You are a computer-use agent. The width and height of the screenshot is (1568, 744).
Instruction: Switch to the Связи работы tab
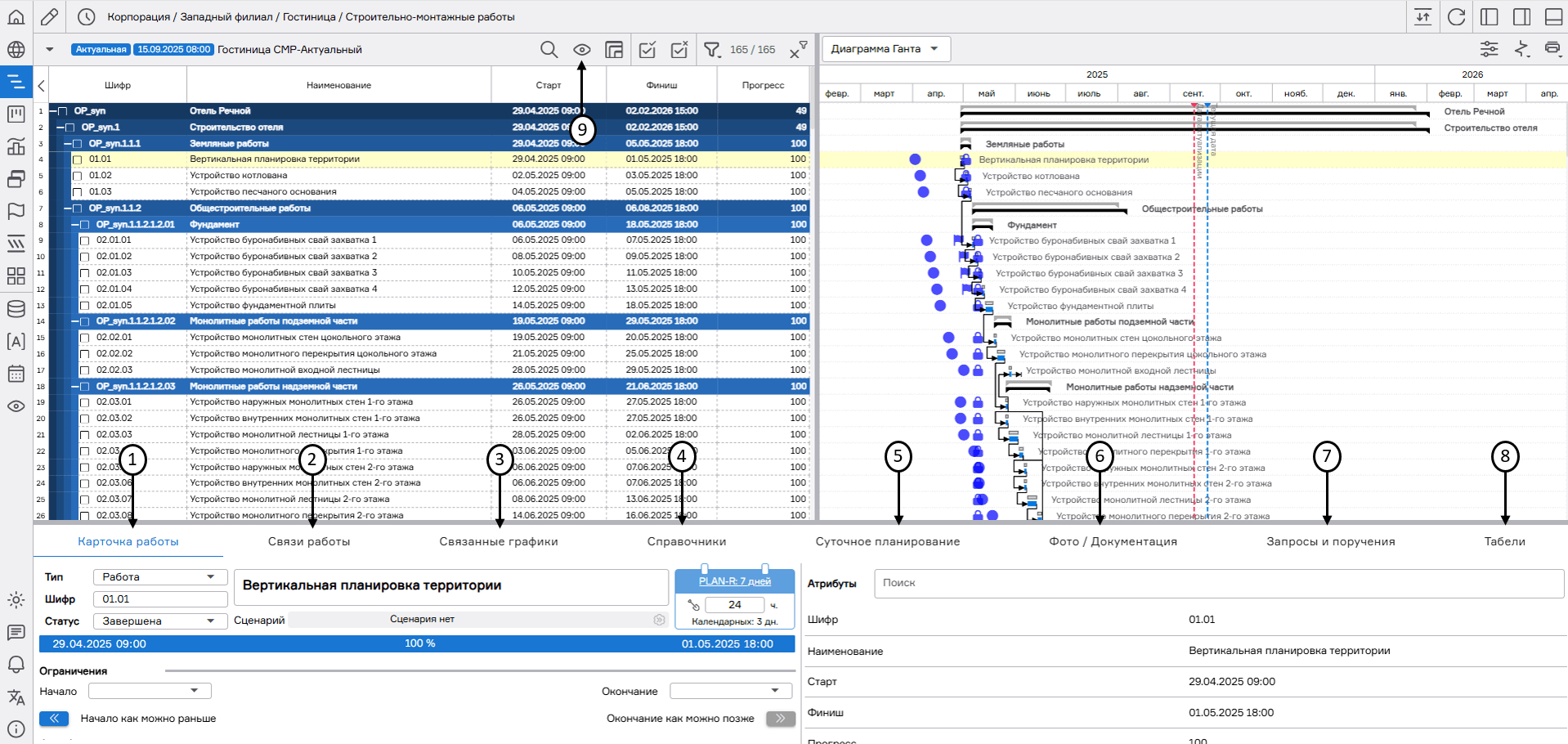tap(309, 541)
